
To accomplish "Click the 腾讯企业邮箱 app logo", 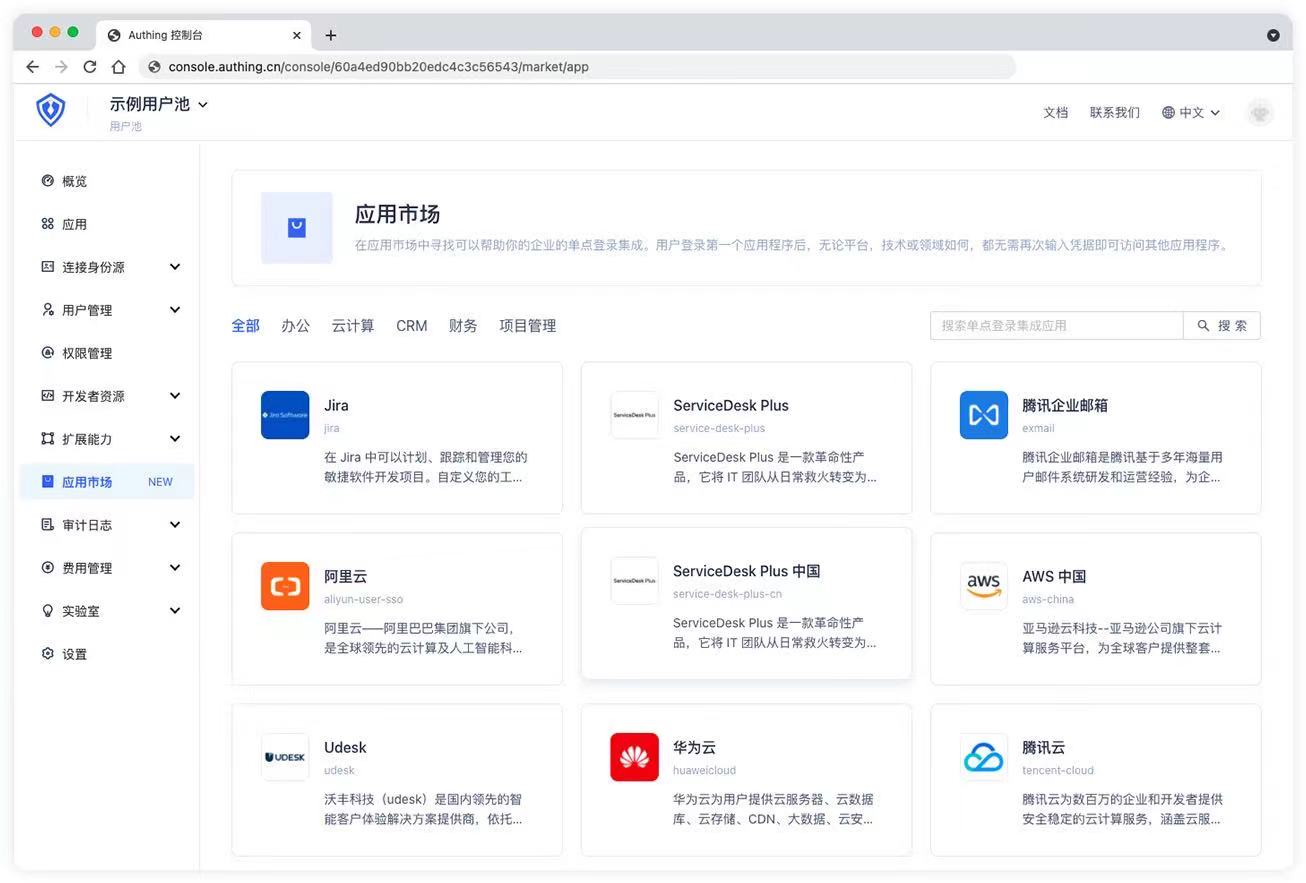I will coord(984,415).
